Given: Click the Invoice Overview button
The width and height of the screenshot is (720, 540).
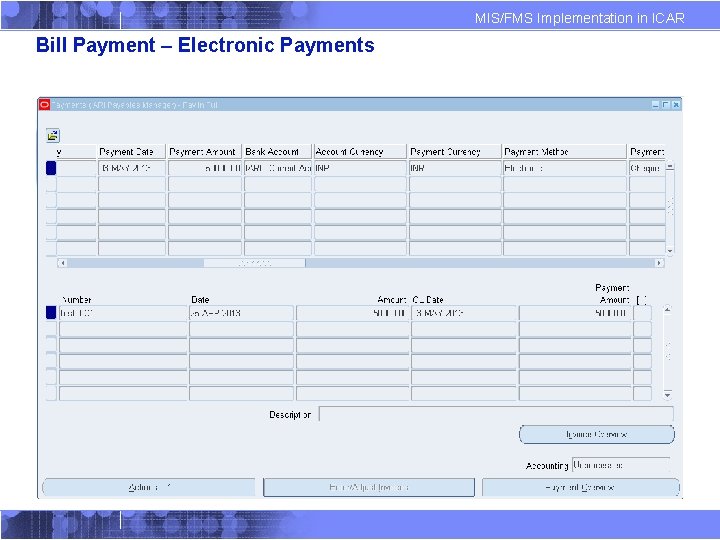Looking at the screenshot, I should pyautogui.click(x=597, y=434).
